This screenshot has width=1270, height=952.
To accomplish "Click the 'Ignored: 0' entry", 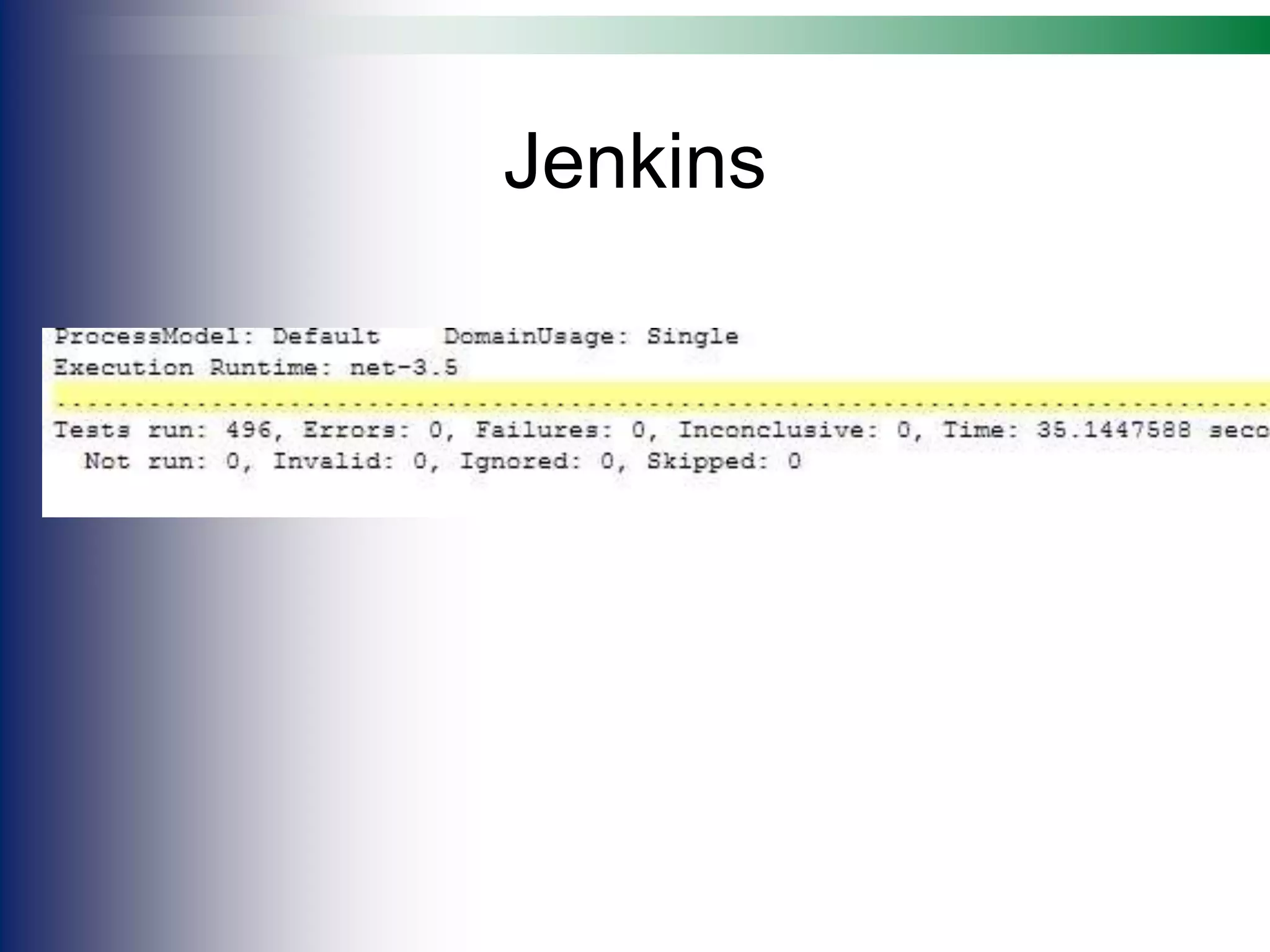I will [537, 462].
